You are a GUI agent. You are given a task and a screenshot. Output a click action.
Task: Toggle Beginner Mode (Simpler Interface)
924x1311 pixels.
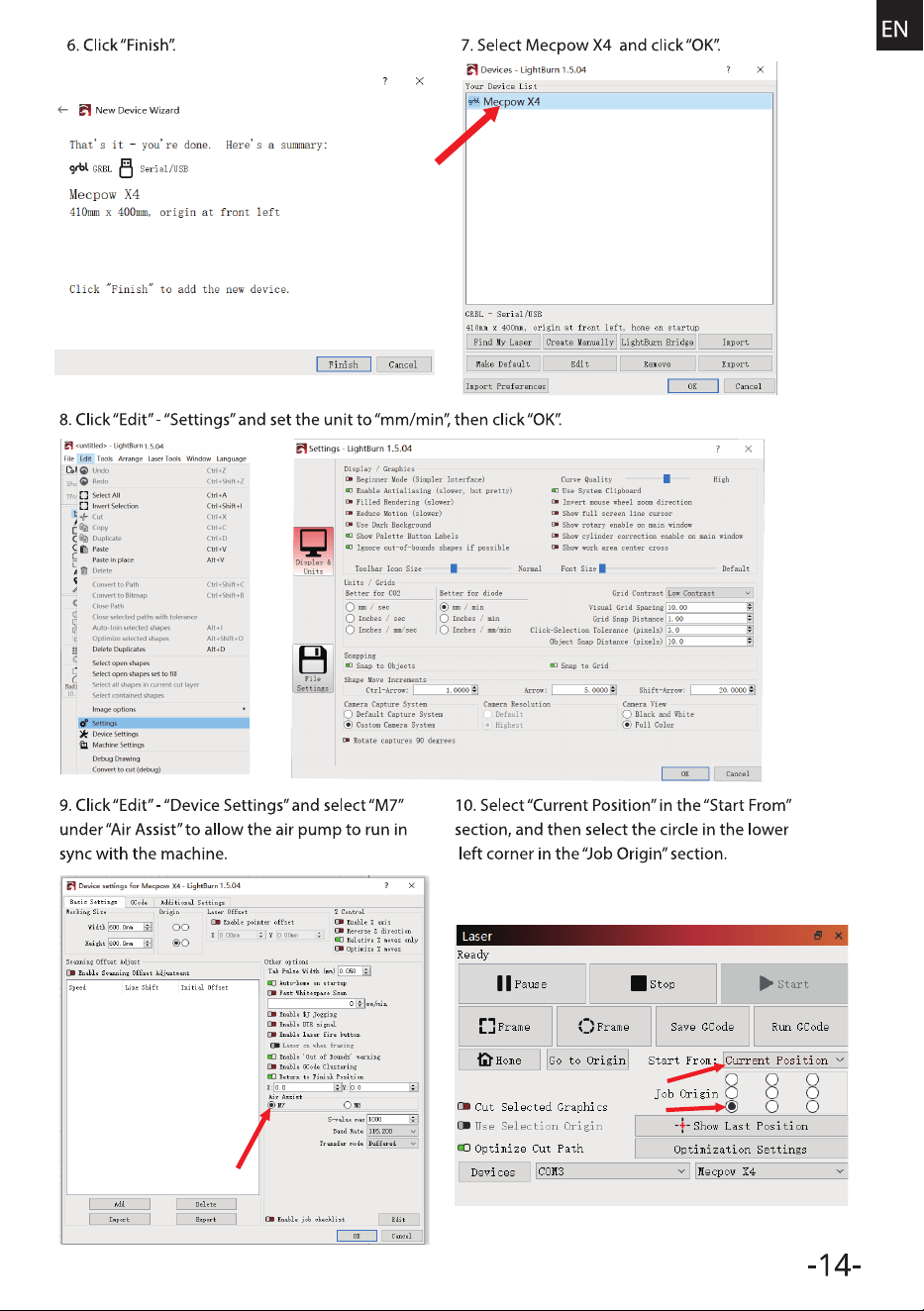tap(349, 479)
